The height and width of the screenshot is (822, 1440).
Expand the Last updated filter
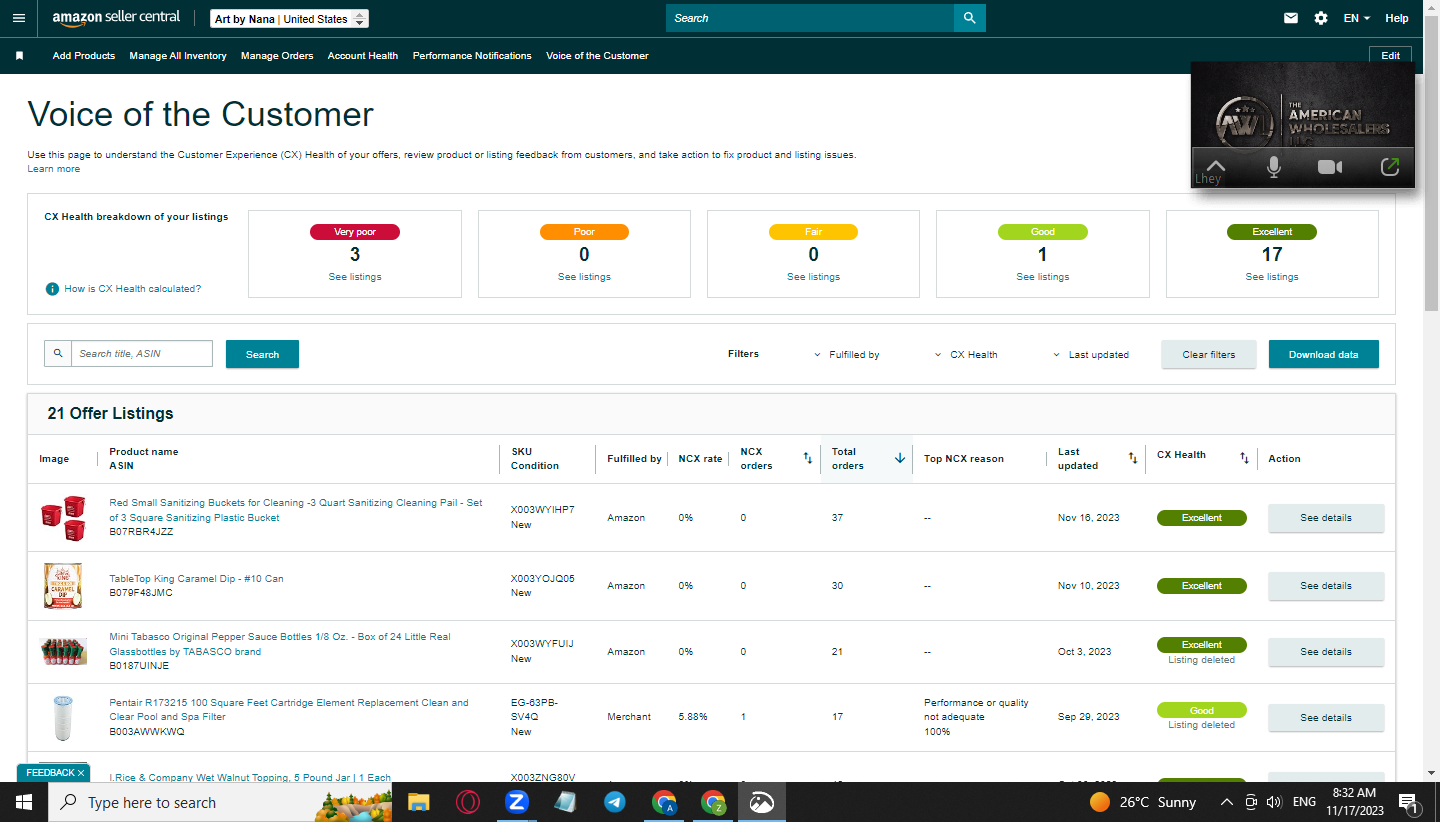tap(1091, 355)
